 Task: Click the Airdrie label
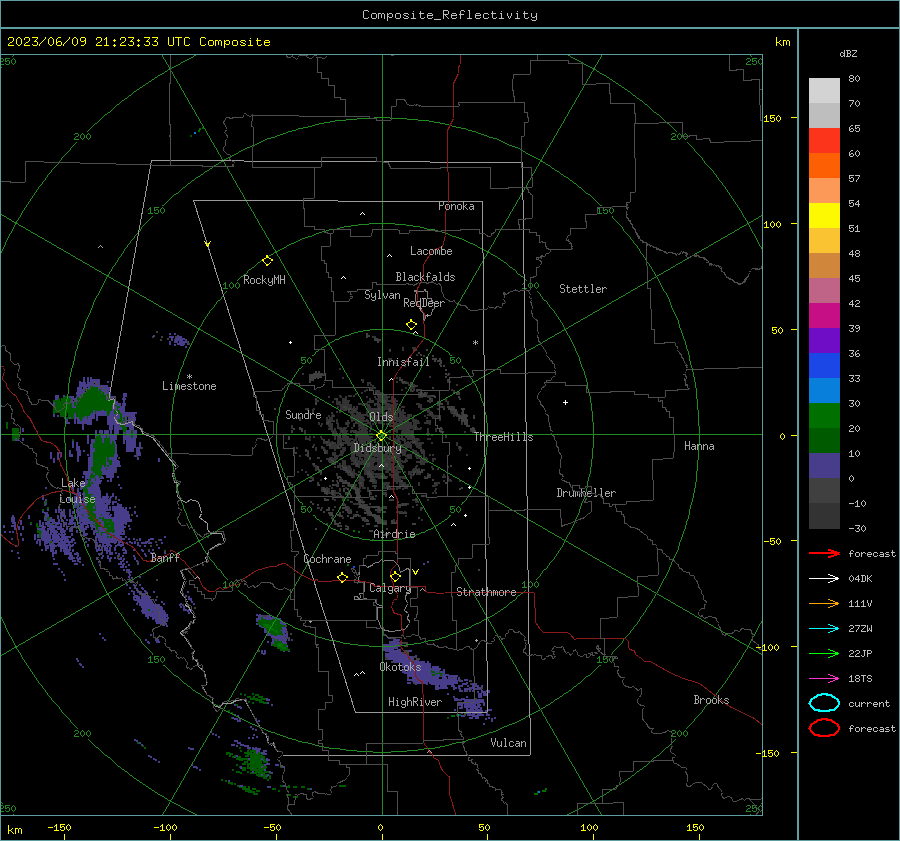[x=394, y=534]
